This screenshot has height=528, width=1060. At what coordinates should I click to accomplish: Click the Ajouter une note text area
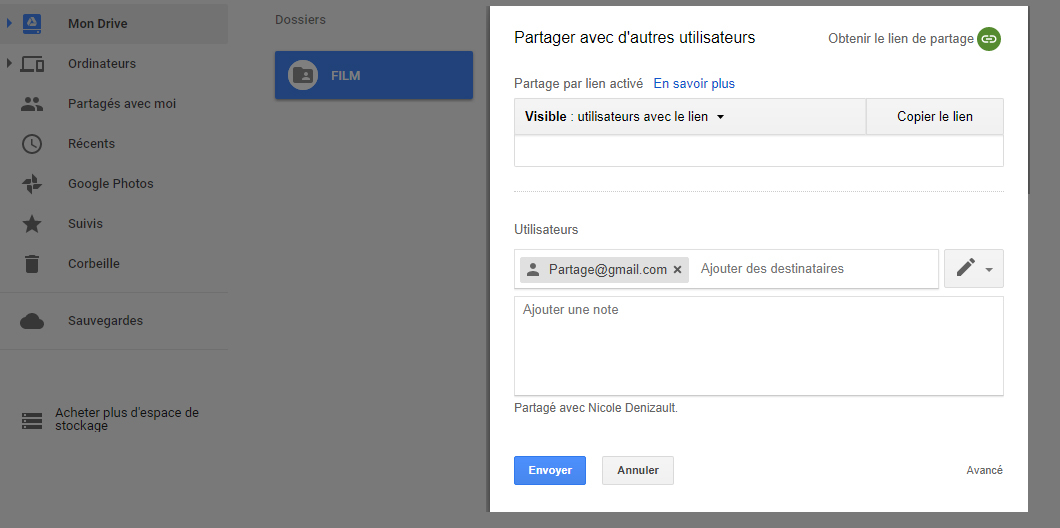[x=758, y=345]
